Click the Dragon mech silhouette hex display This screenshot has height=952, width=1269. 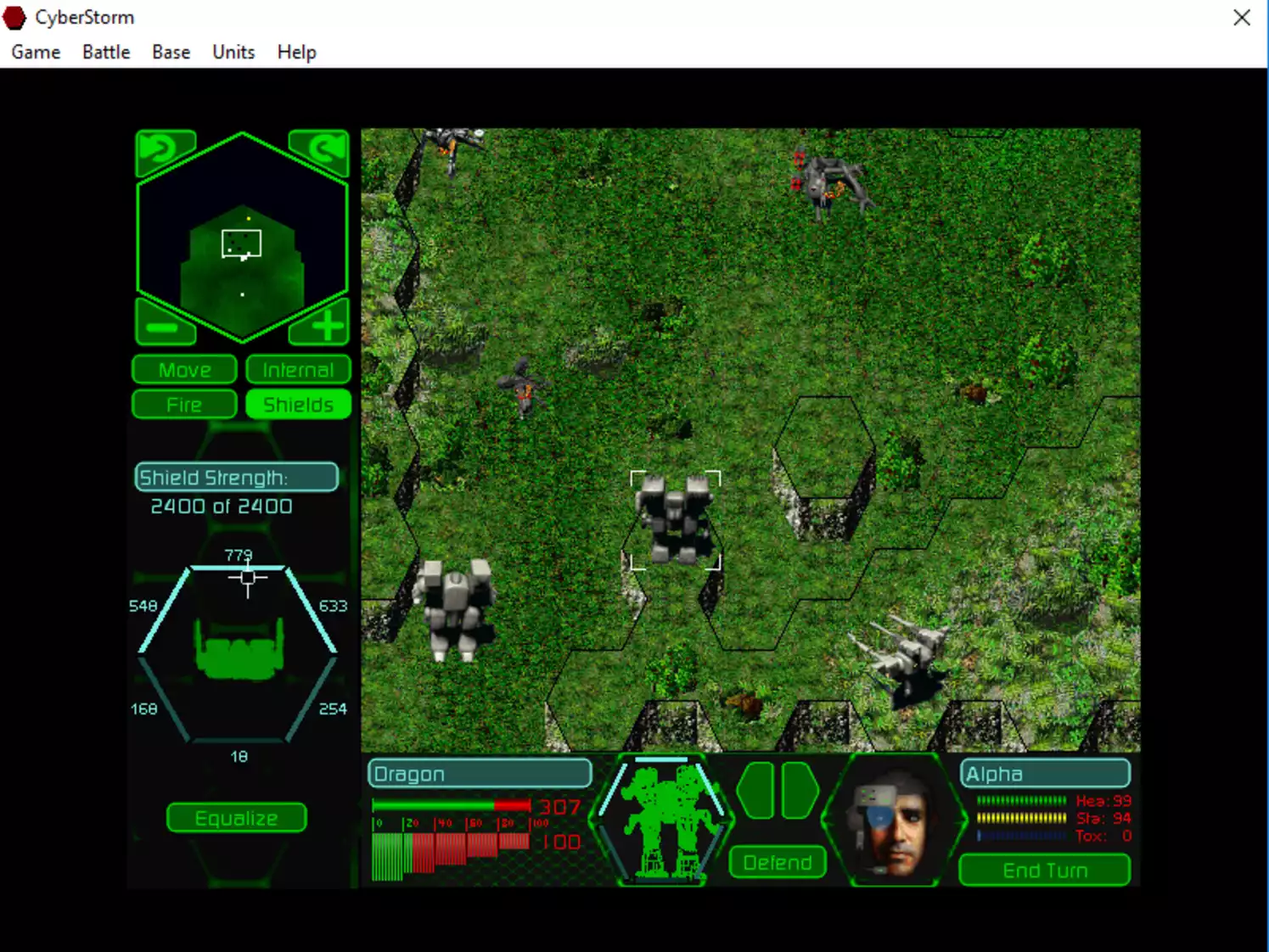pos(665,819)
